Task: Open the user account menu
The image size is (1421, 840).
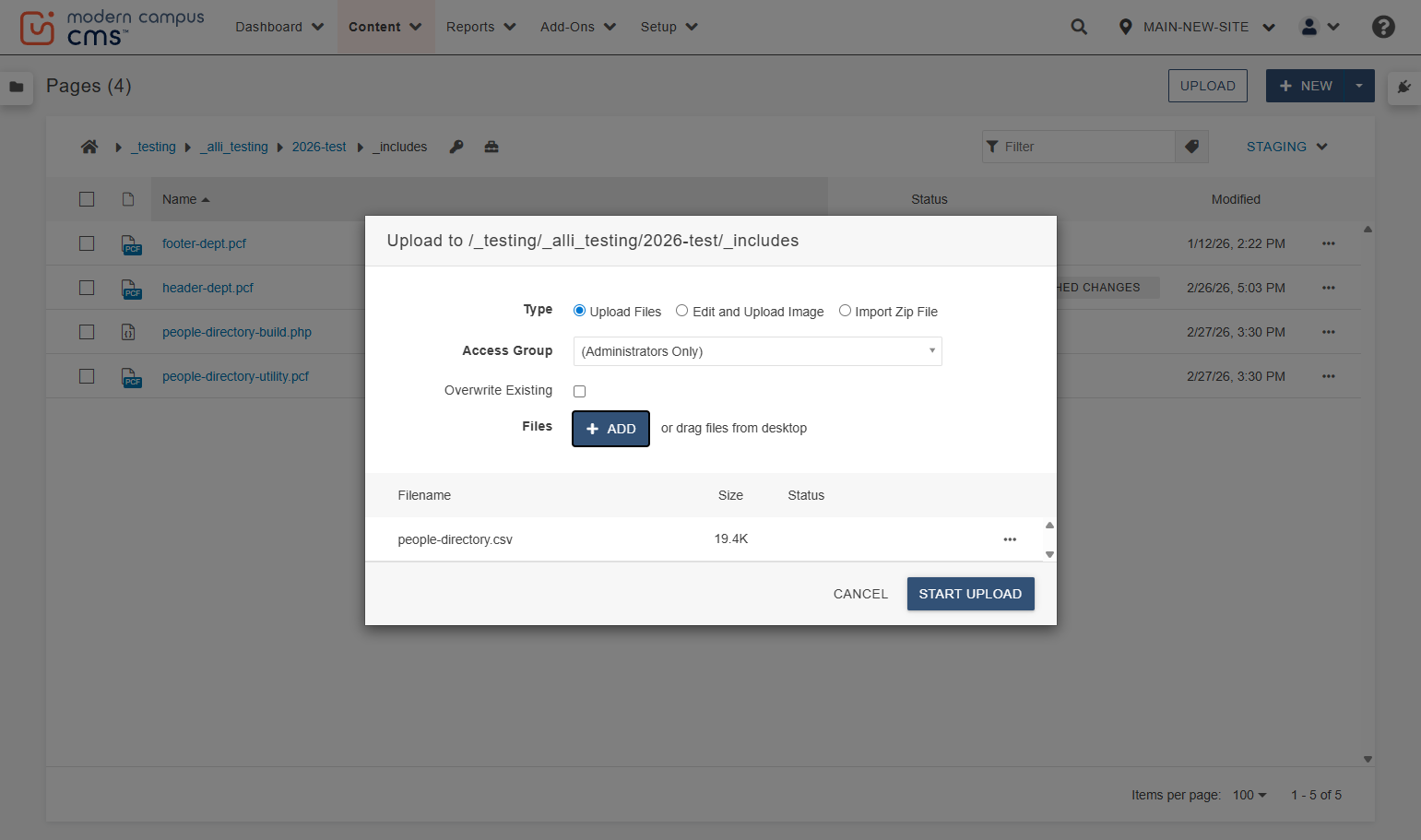Action: [1320, 27]
